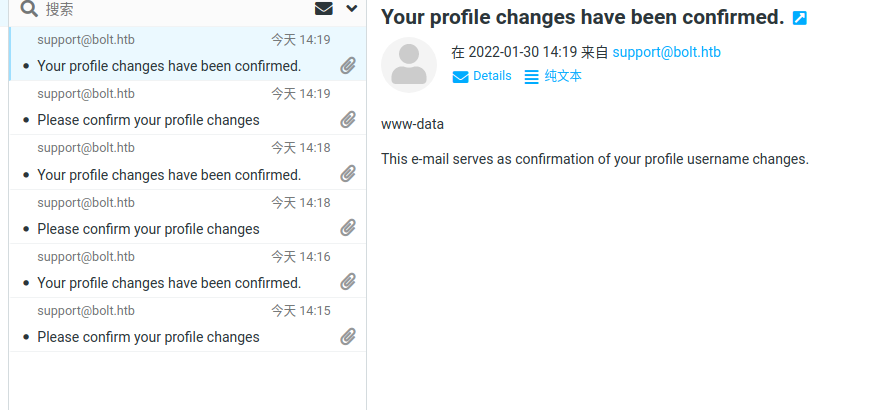Open the 14:19 'Please confirm your profile changes' email
Image resolution: width=891 pixels, height=410 pixels.
pyautogui.click(x=148, y=120)
